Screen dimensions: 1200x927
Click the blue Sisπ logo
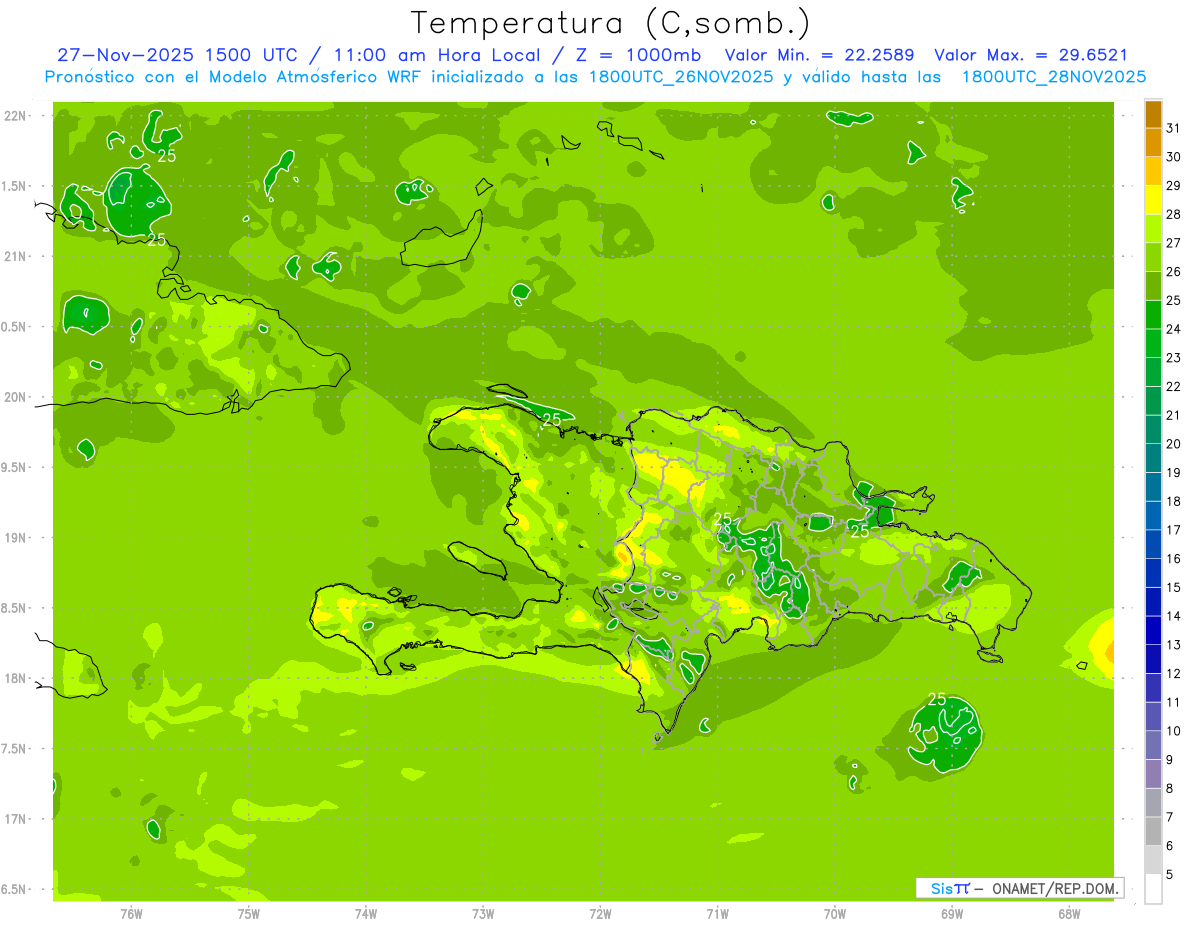[949, 888]
